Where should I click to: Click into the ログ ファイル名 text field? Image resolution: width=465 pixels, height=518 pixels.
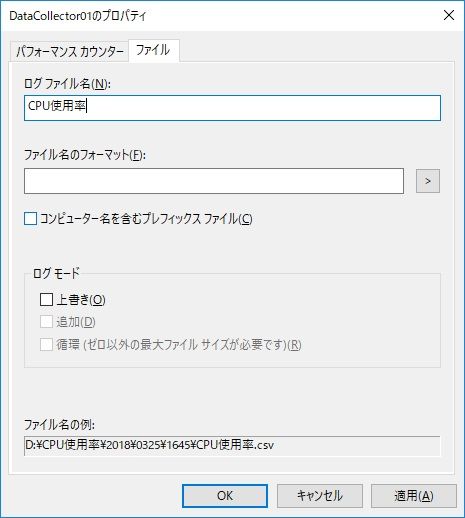tap(232, 108)
